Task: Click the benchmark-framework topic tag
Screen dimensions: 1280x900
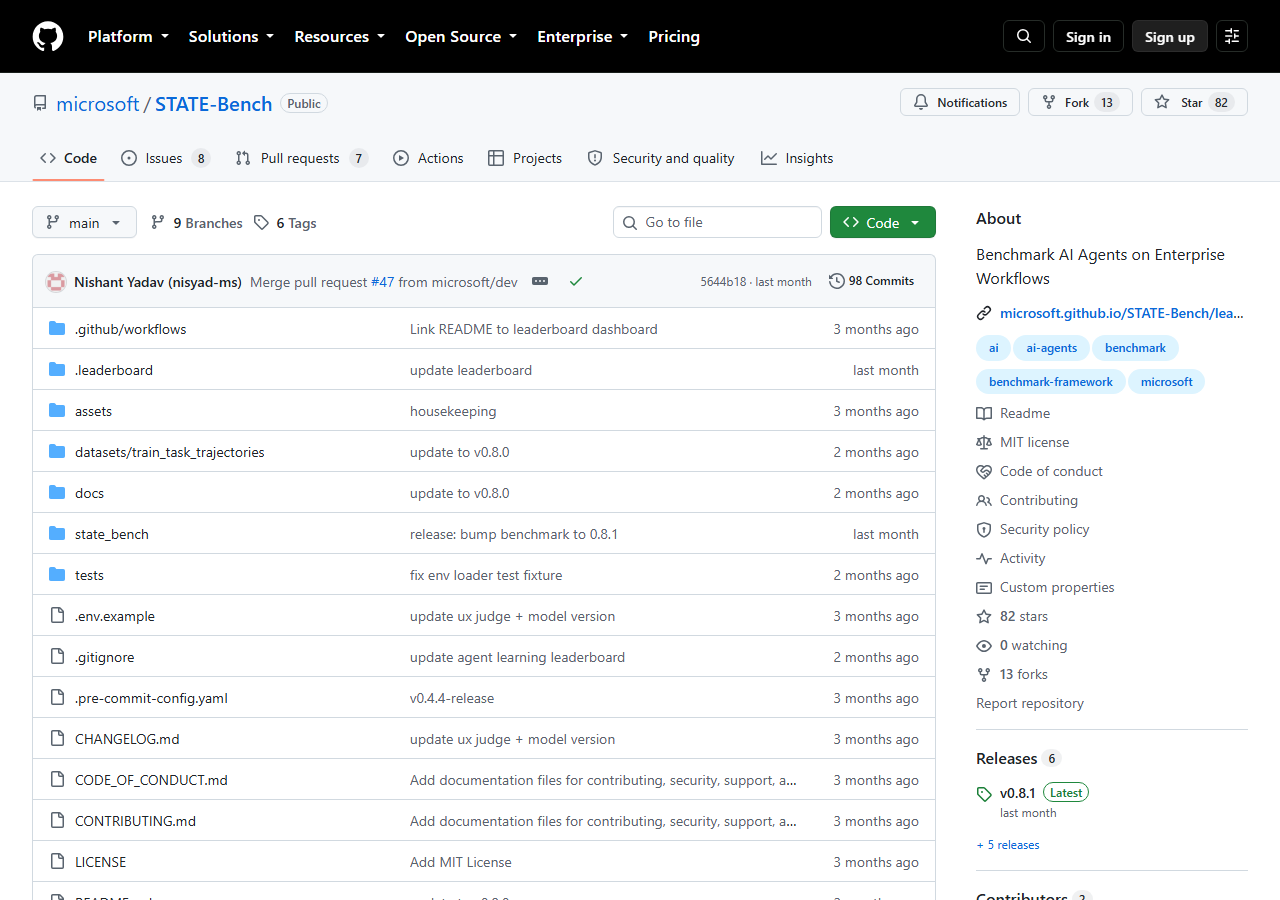Action: (1050, 381)
